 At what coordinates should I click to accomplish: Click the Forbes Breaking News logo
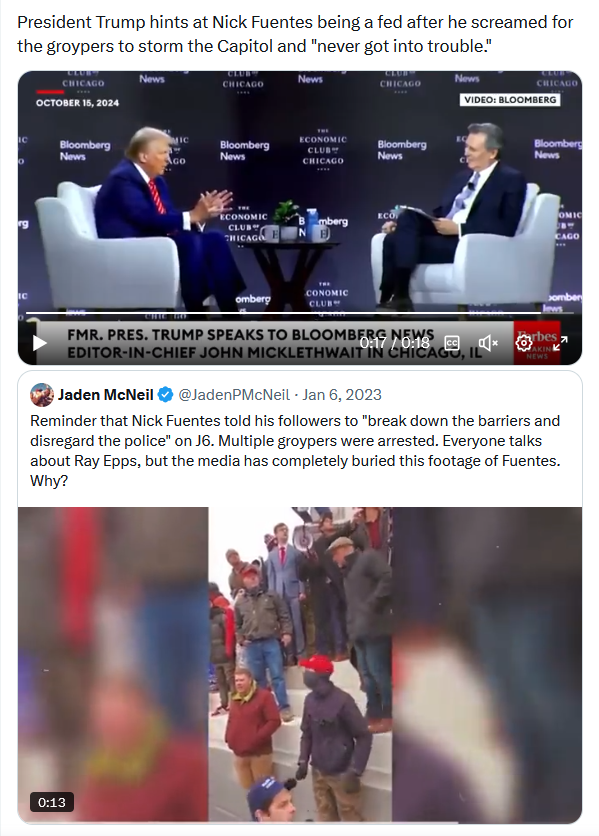(537, 342)
